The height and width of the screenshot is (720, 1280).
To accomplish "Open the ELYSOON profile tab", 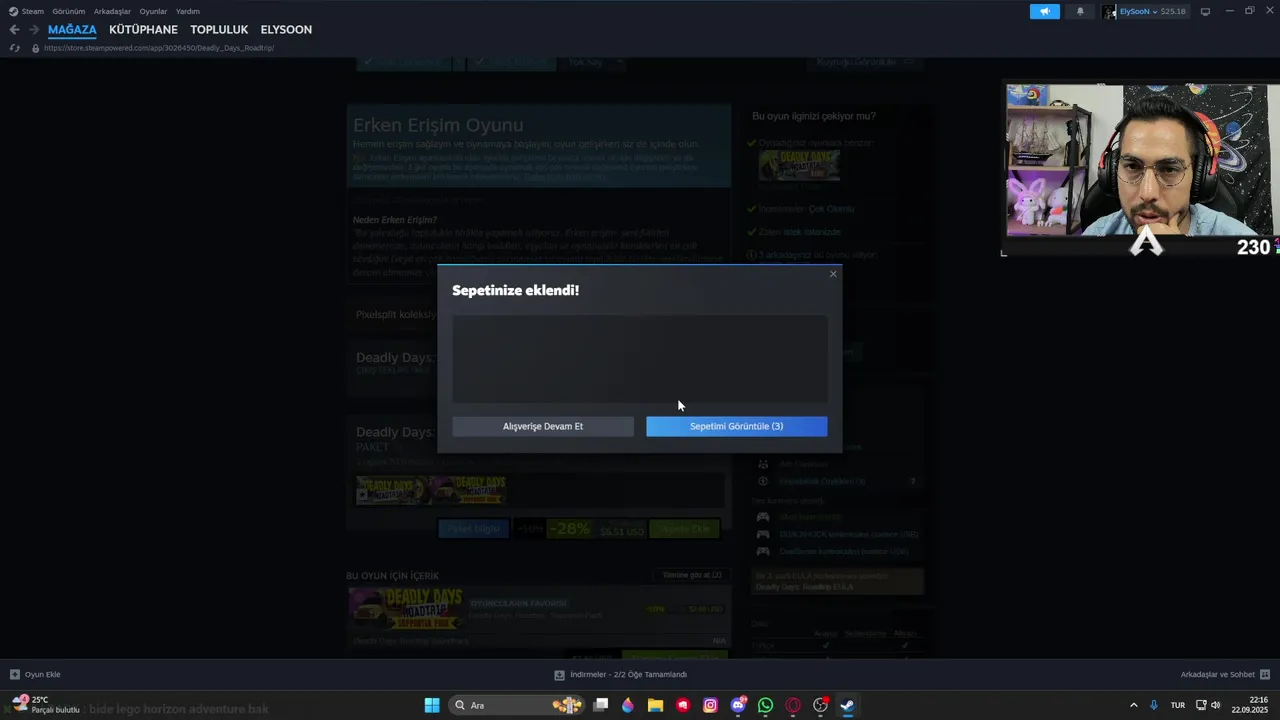I will [x=286, y=29].
